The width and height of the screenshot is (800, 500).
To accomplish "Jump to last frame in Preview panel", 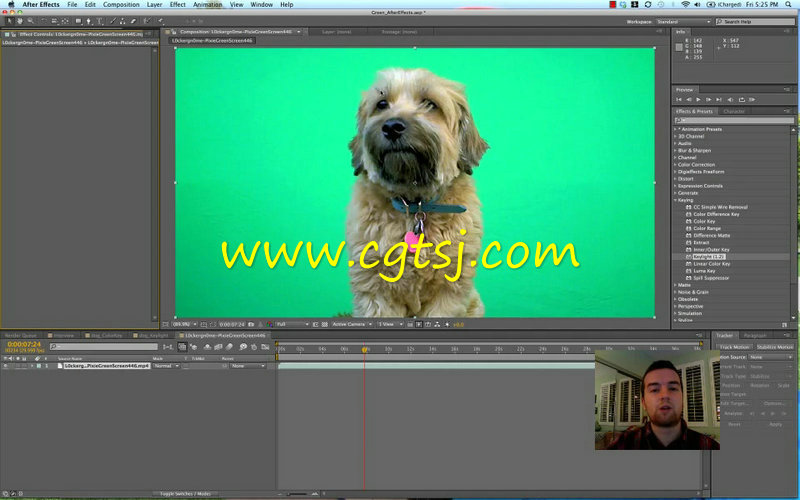I will (x=719, y=99).
